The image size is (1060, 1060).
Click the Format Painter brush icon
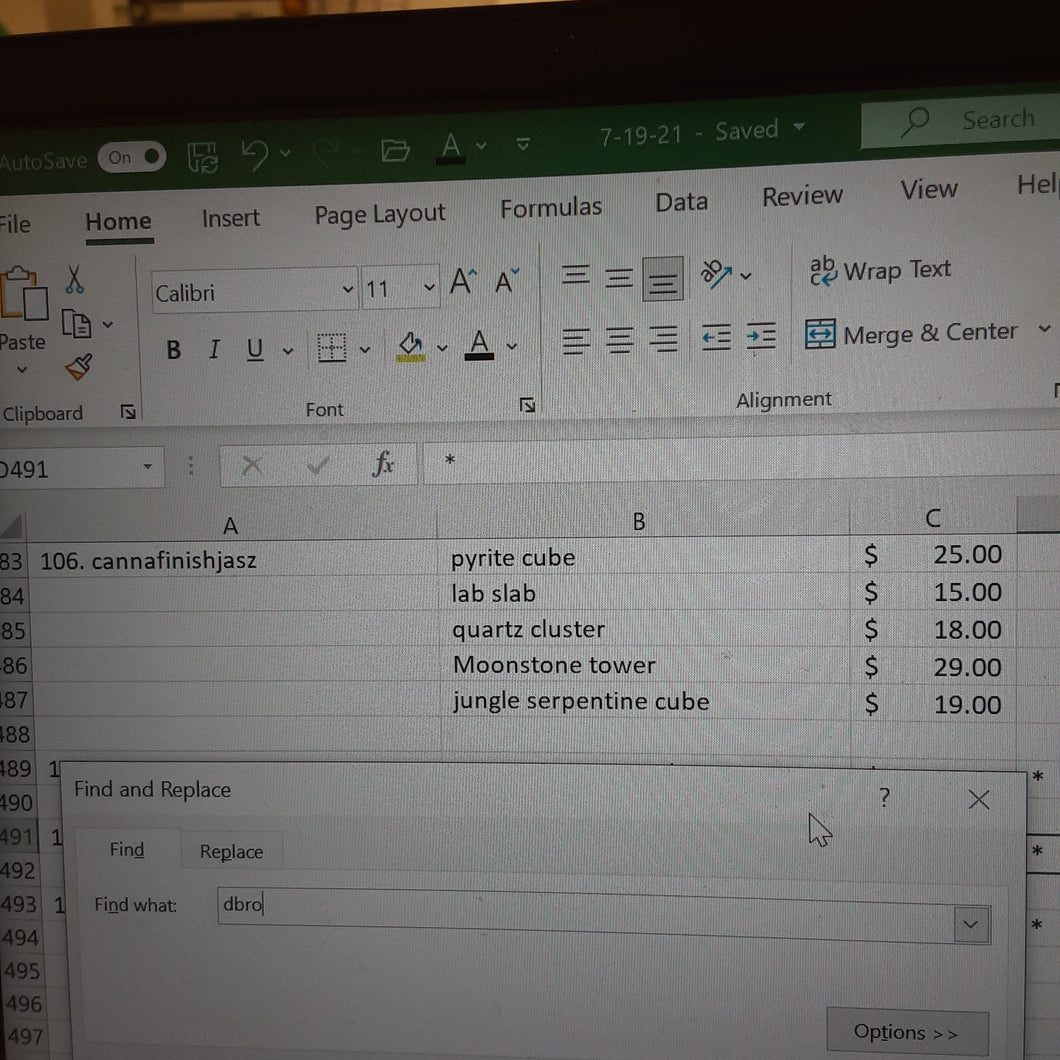(x=79, y=367)
